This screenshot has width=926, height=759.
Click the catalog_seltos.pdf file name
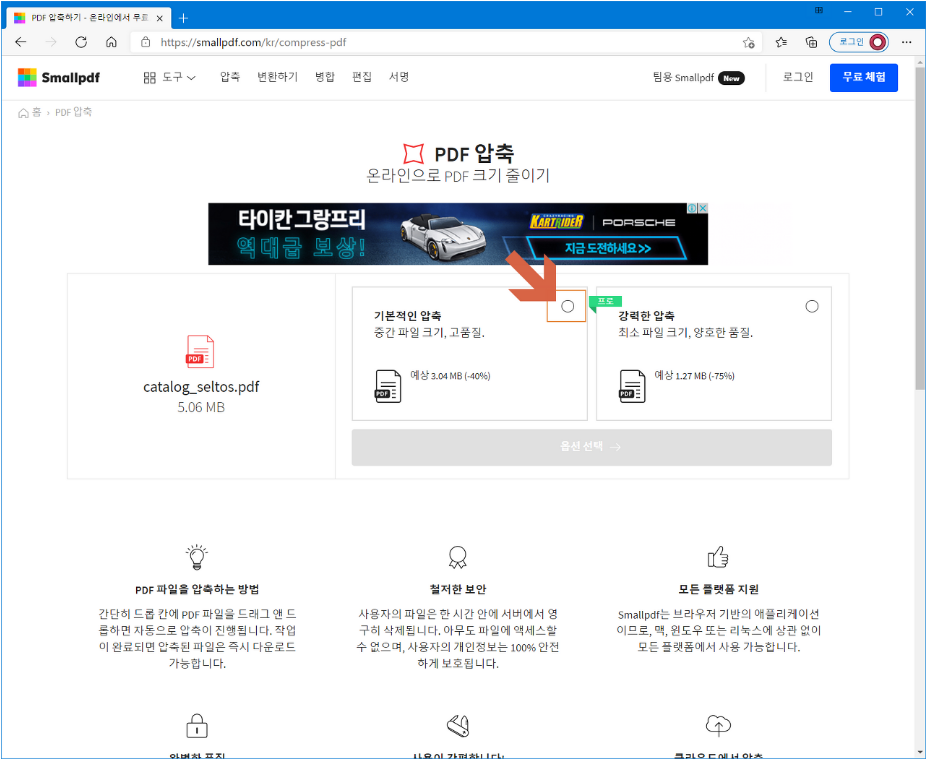(201, 387)
